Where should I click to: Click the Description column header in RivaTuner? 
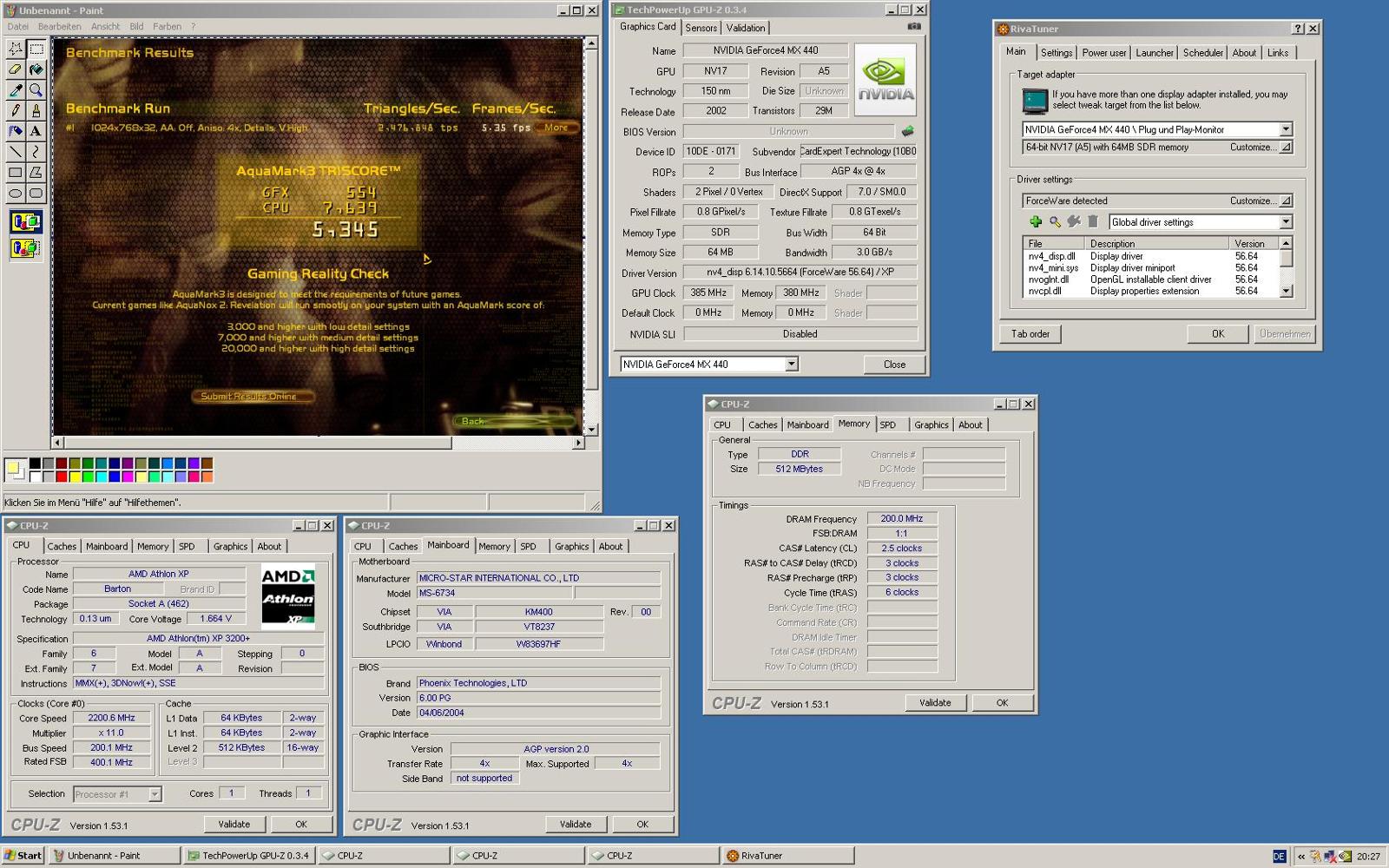pos(1158,244)
